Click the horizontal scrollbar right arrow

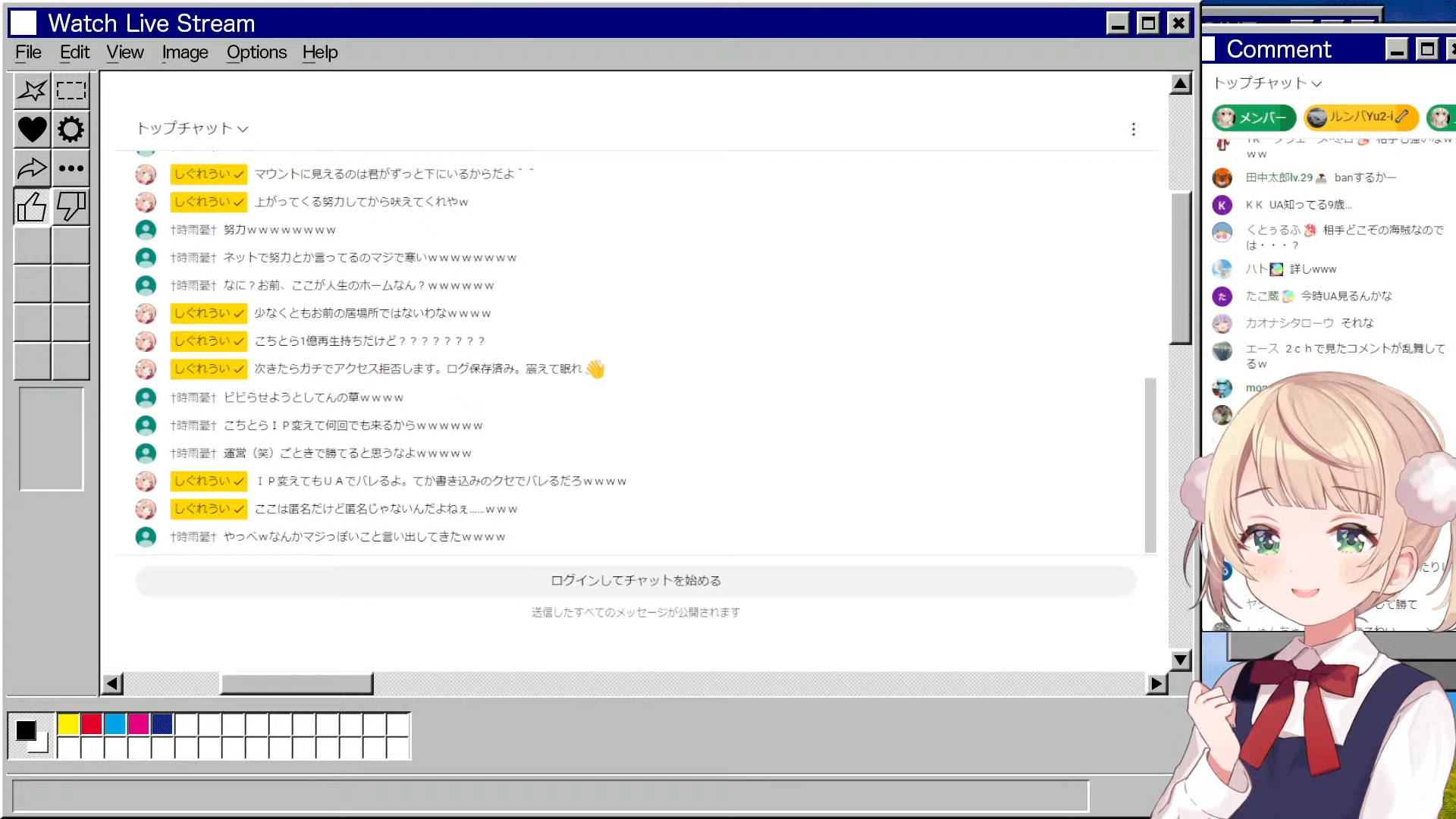coord(1156,684)
